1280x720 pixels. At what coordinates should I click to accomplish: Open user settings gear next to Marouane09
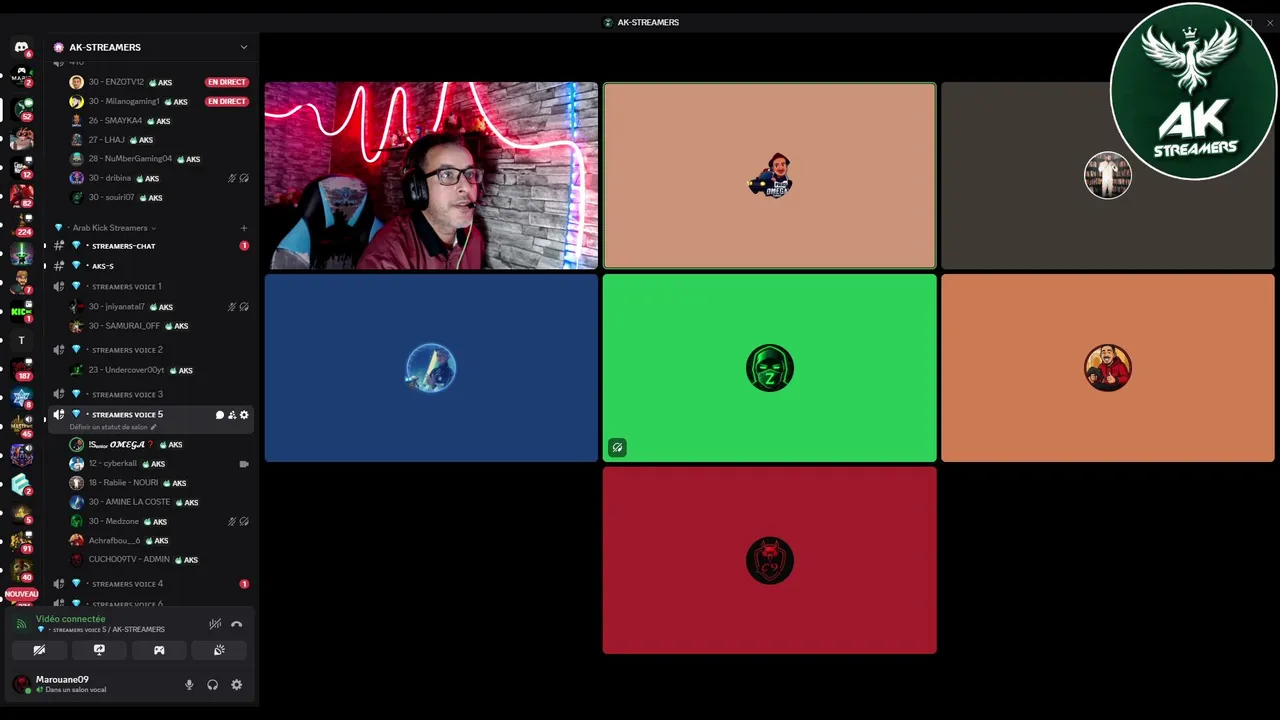click(x=237, y=685)
